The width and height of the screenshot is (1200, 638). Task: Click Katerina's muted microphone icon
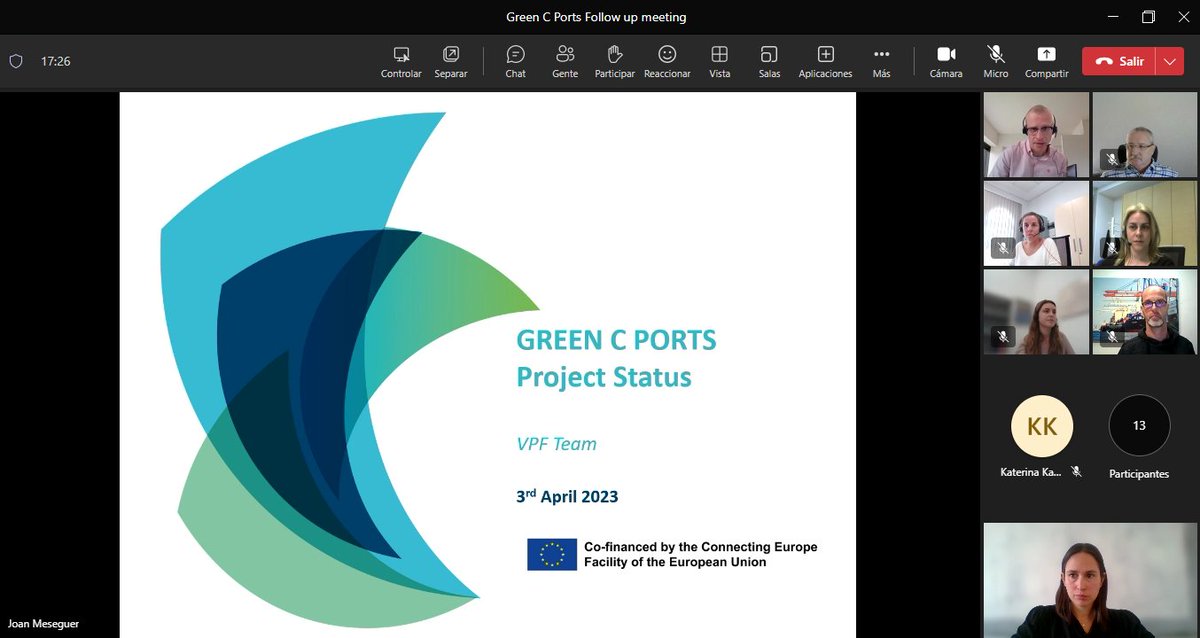point(1076,471)
